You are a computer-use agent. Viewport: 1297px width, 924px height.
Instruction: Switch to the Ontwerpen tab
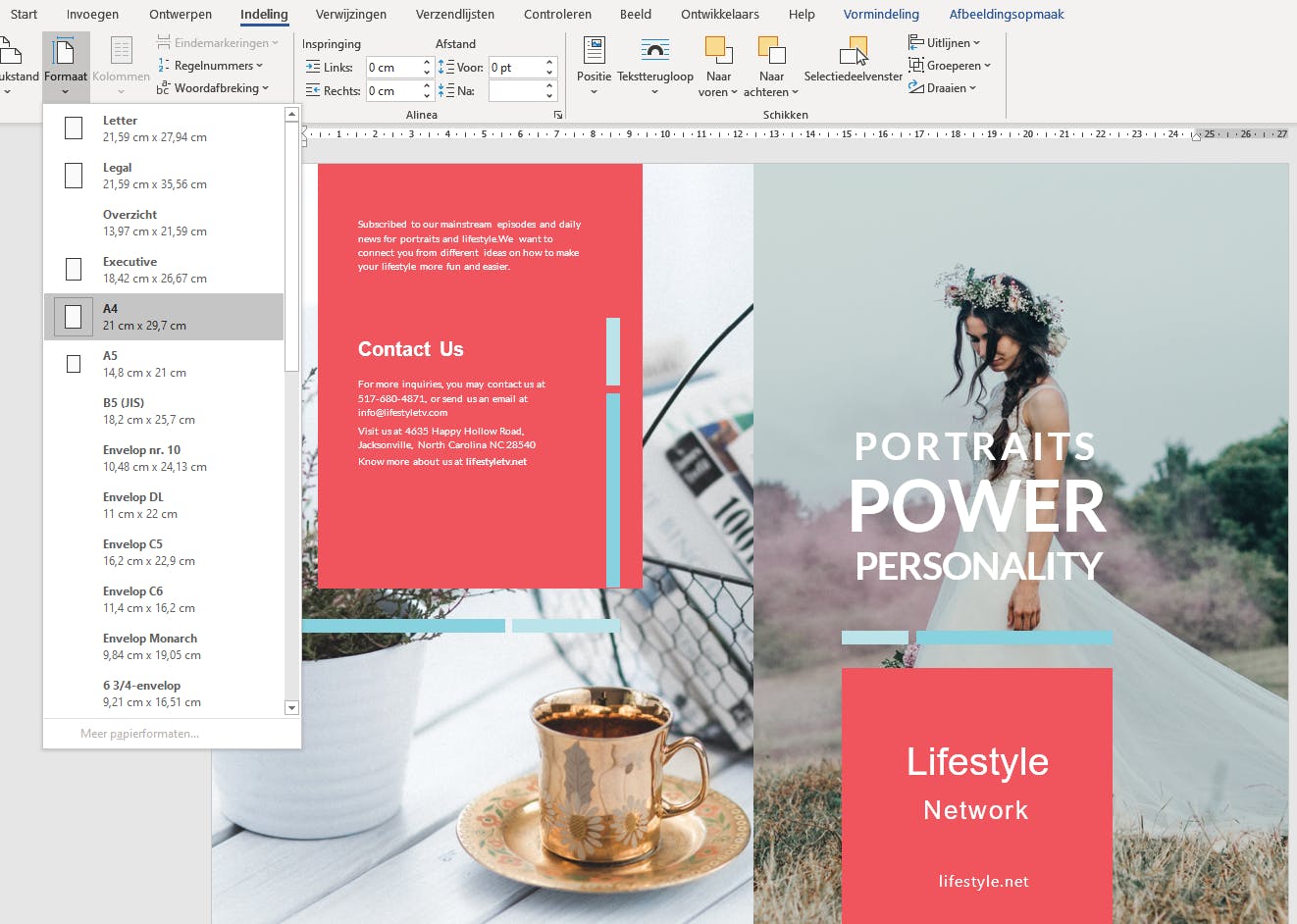pos(181,14)
